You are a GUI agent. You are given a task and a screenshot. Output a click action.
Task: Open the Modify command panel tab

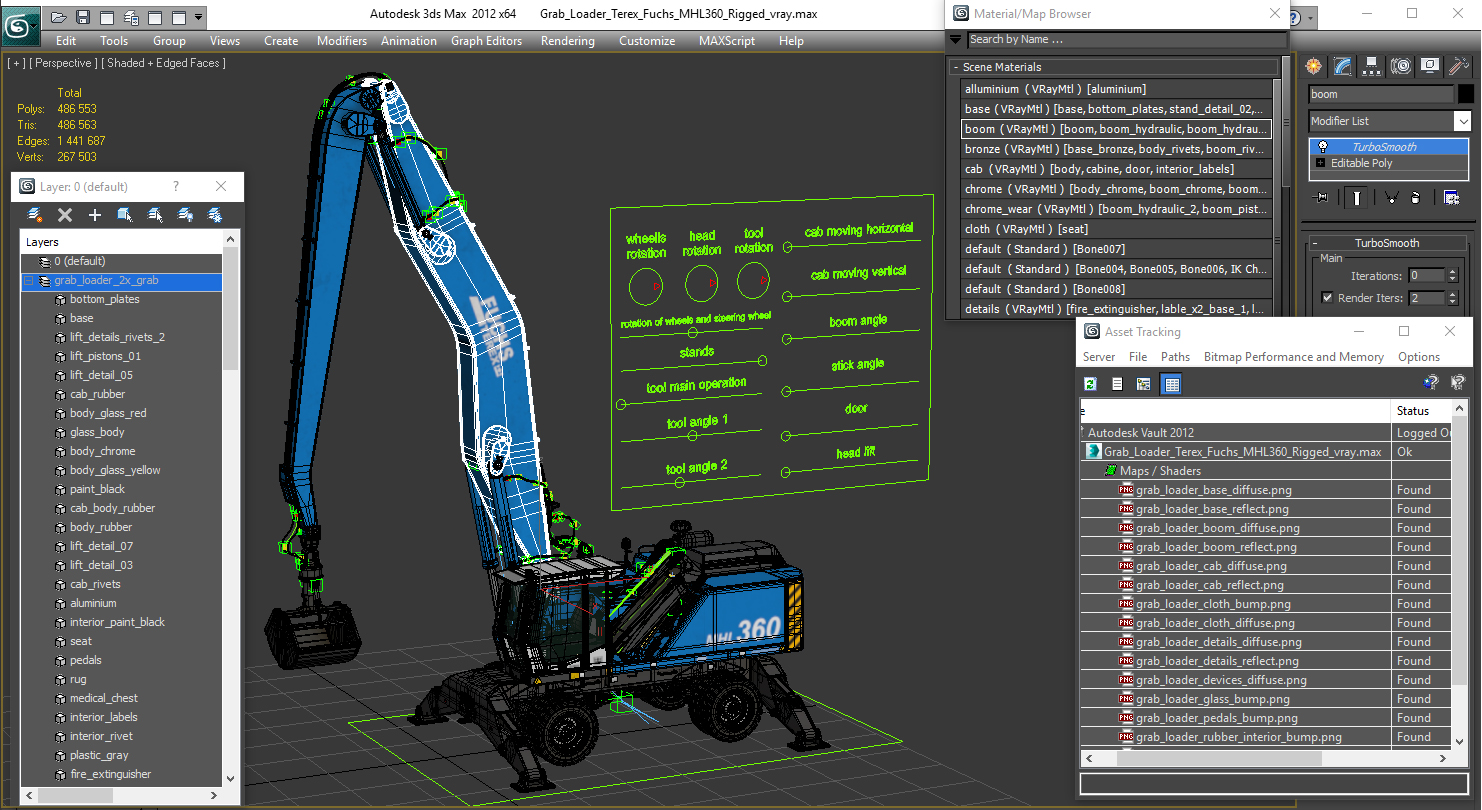[x=1343, y=66]
